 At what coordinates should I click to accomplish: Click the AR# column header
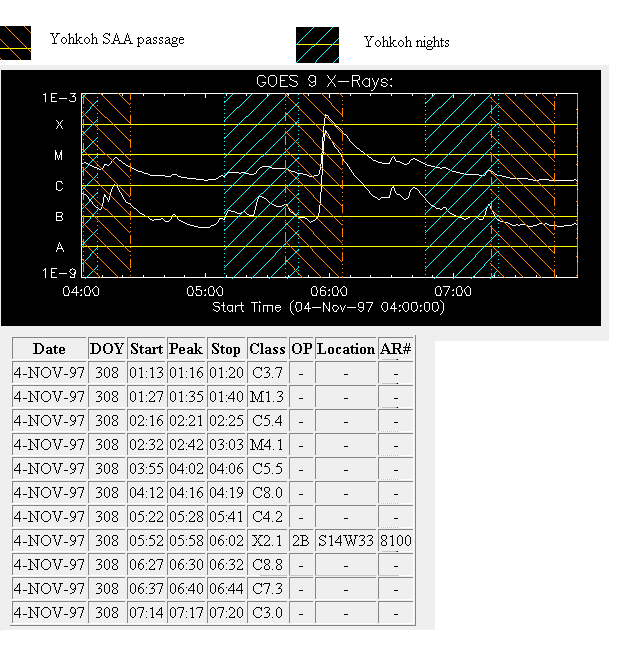click(395, 349)
